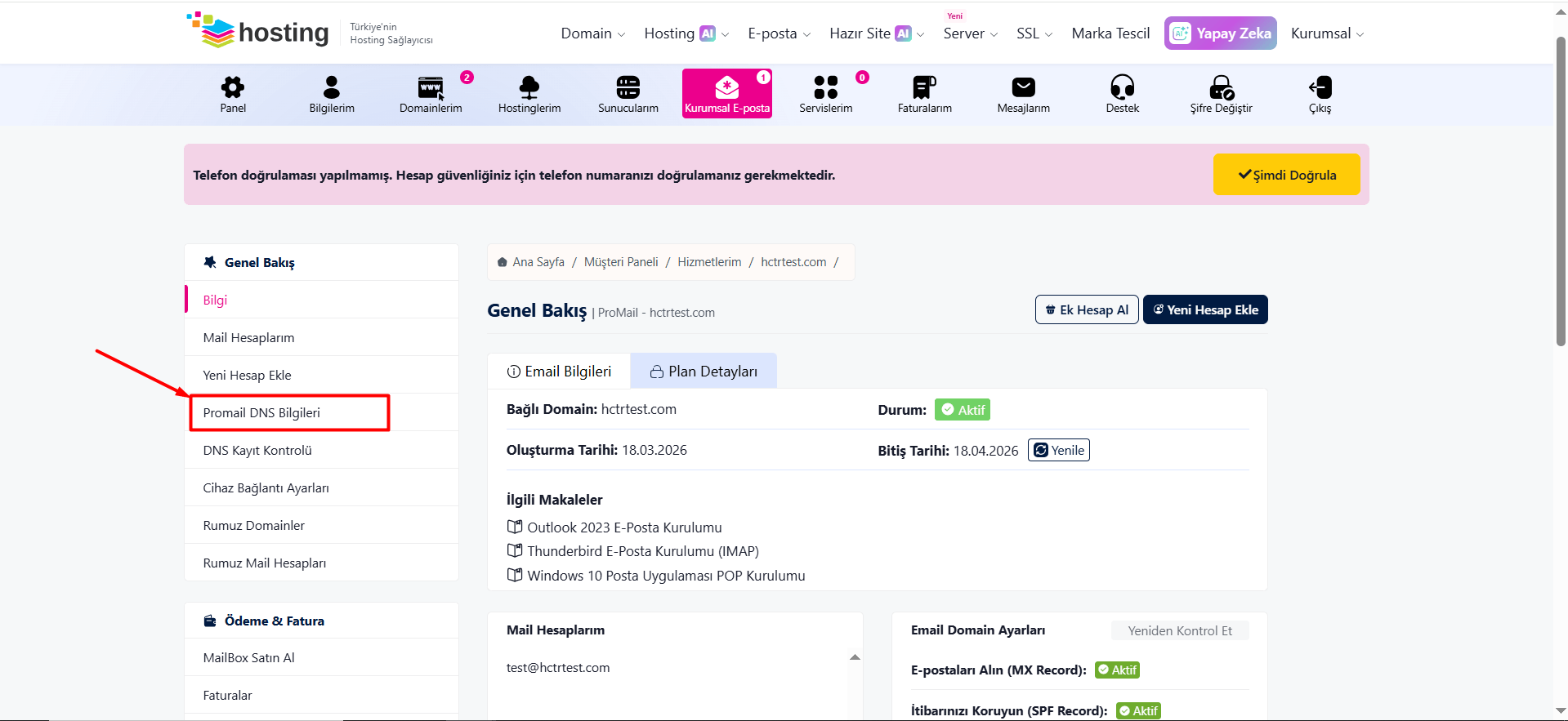This screenshot has width=1568, height=721.
Task: Expand the E-posta dropdown menu
Action: (780, 33)
